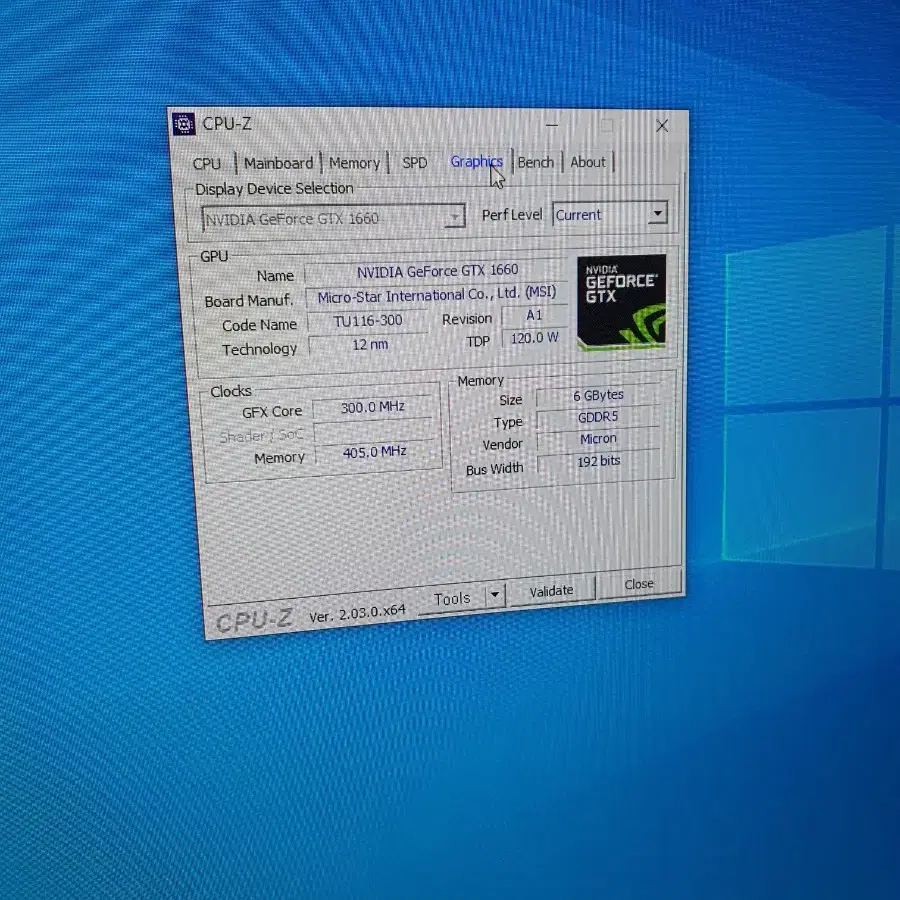Minimize the CPU-Z window

point(552,125)
